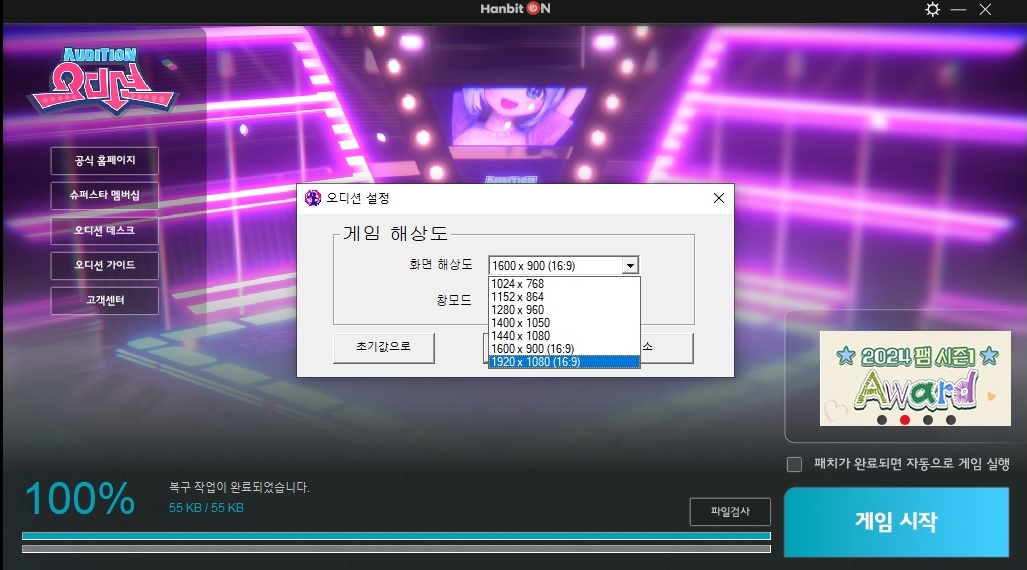Open 공식 홈페이지 link

pyautogui.click(x=105, y=161)
